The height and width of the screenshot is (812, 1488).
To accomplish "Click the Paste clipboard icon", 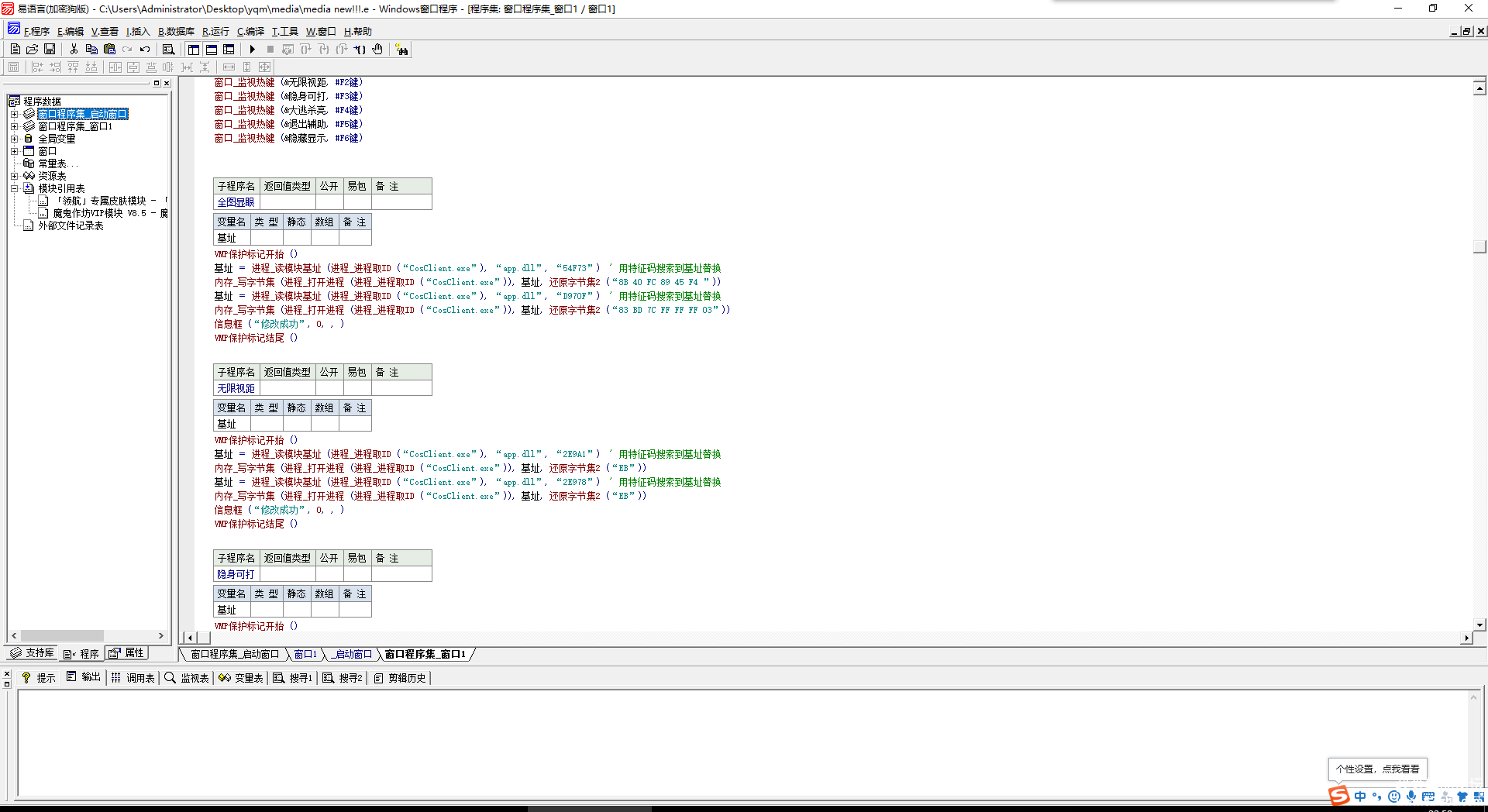I will pyautogui.click(x=109, y=49).
